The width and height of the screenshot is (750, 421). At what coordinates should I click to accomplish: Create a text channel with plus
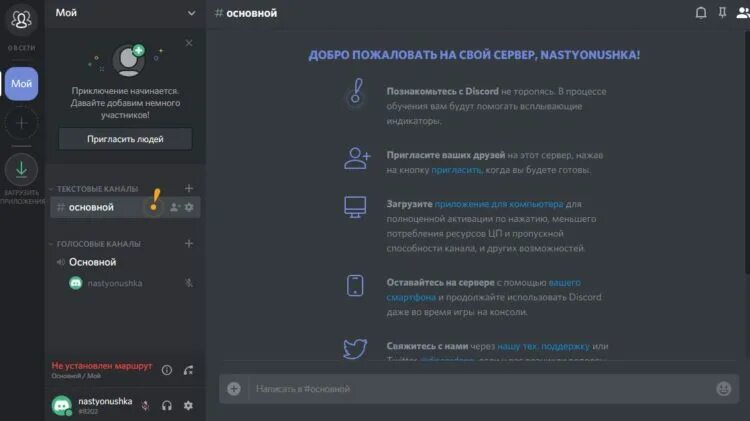pyautogui.click(x=189, y=188)
